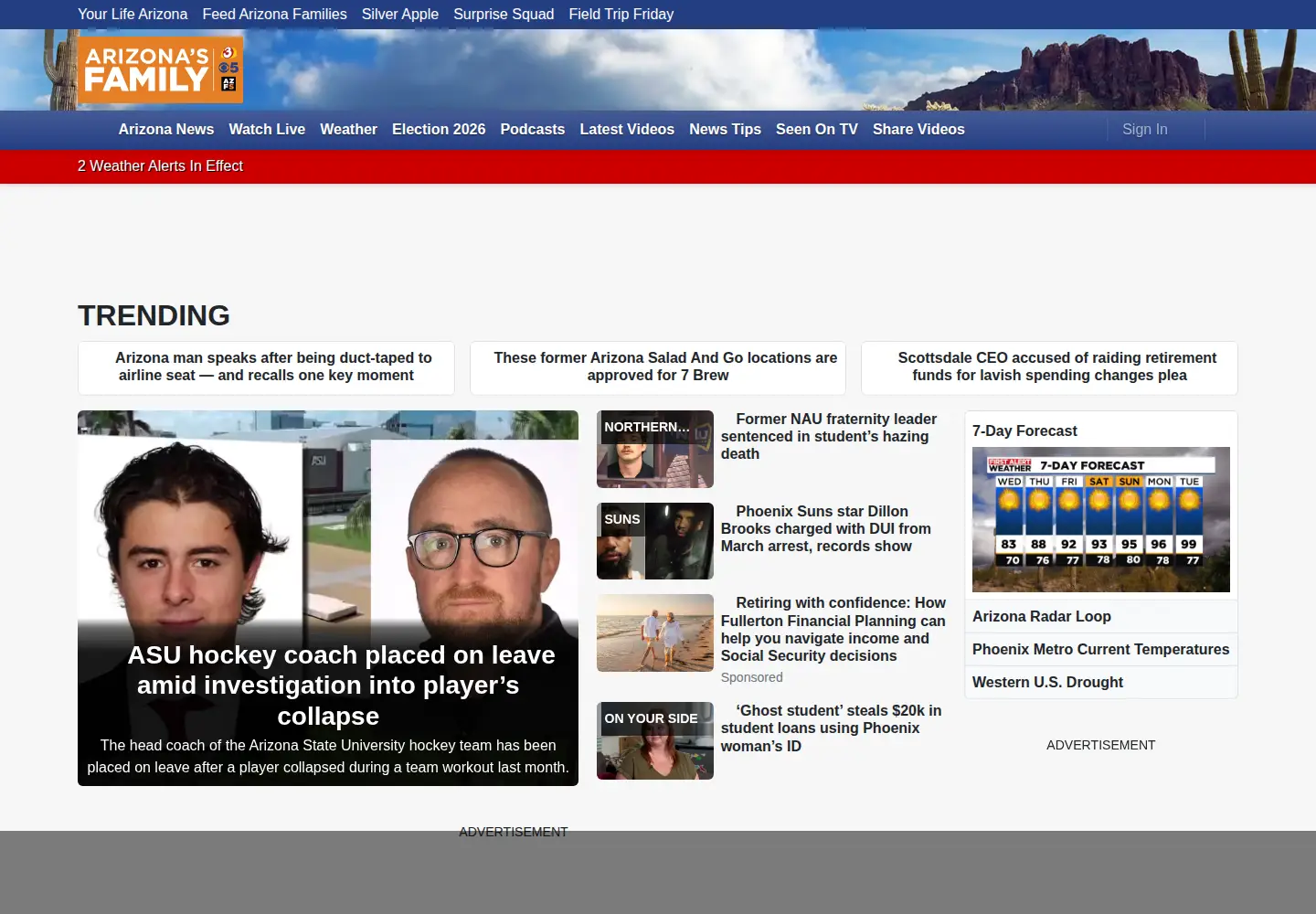Select Latest Videos in navigation

[x=627, y=130]
